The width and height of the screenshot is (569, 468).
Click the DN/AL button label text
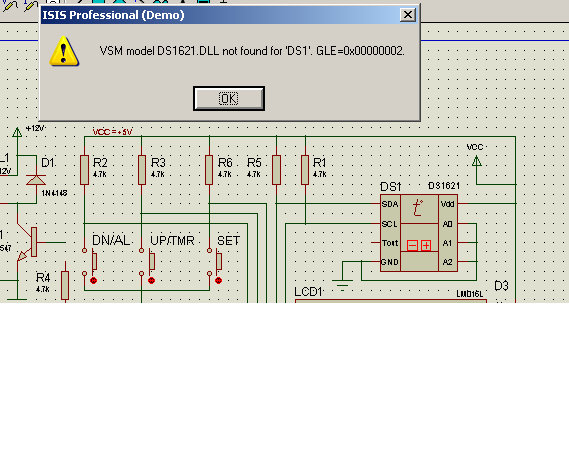tap(111, 240)
